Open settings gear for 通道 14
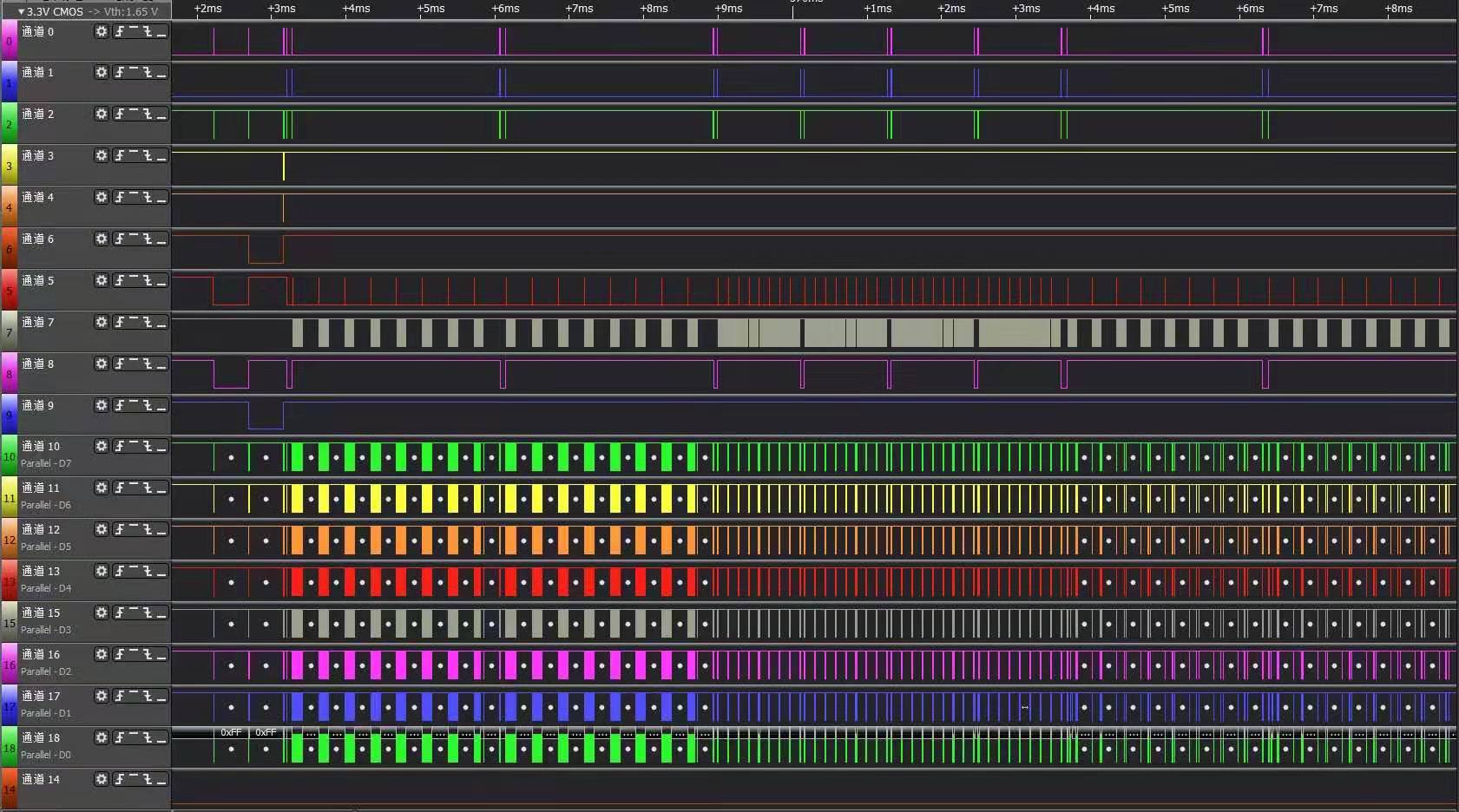1459x812 pixels. (x=102, y=779)
